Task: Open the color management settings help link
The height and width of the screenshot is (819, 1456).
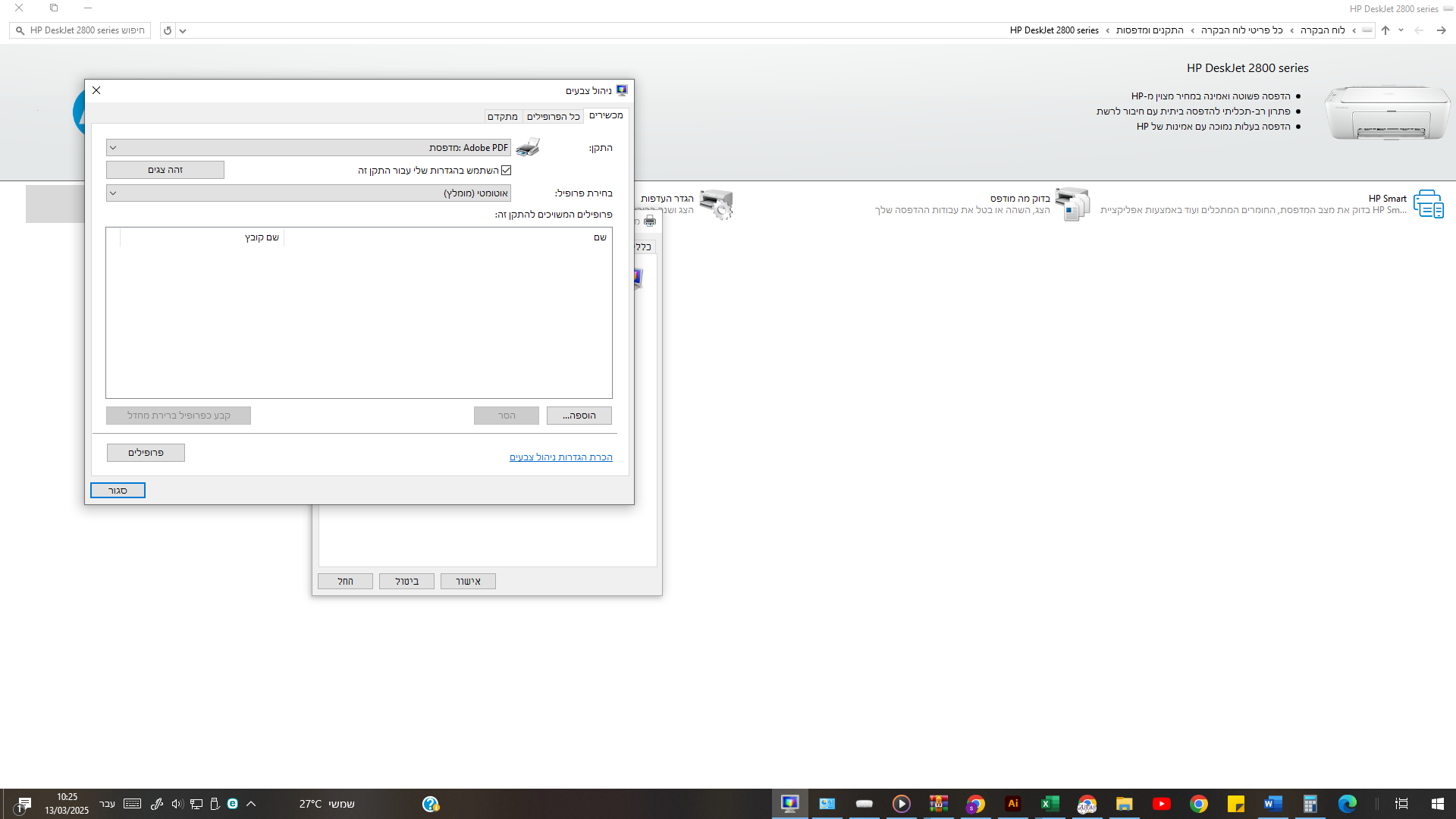Action: (x=560, y=457)
